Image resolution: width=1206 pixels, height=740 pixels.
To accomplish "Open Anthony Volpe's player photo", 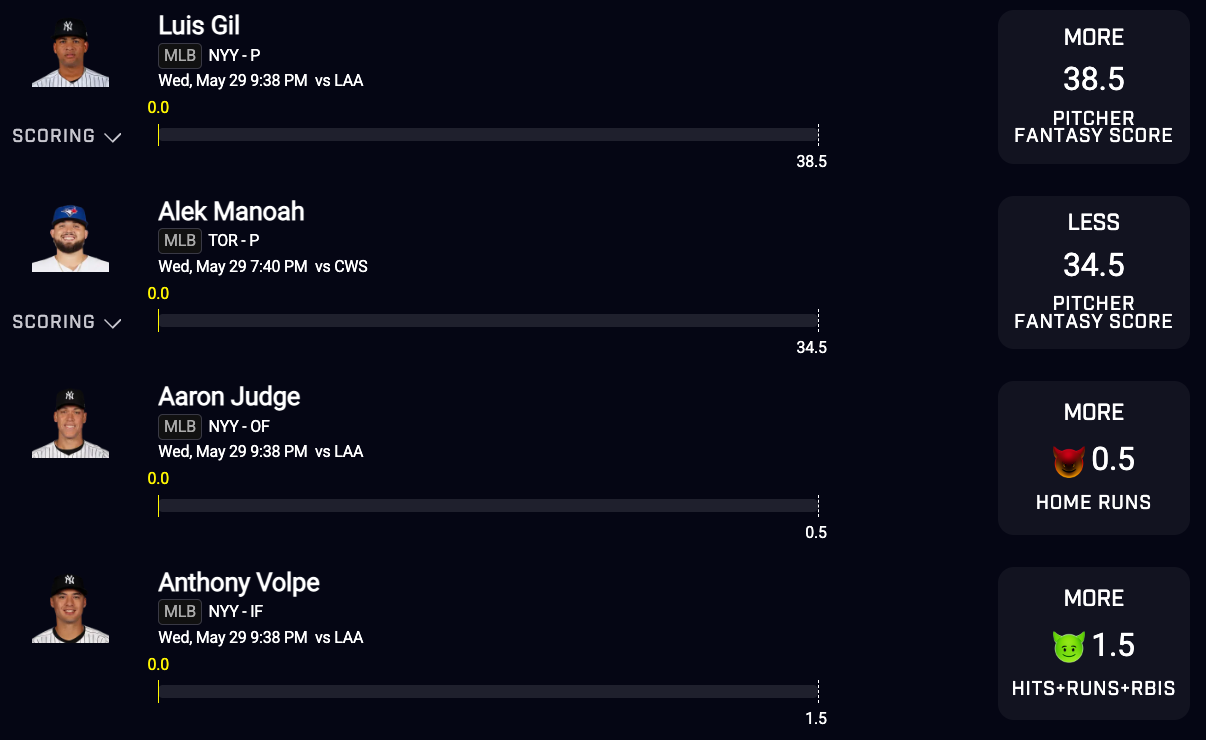I will pos(70,609).
